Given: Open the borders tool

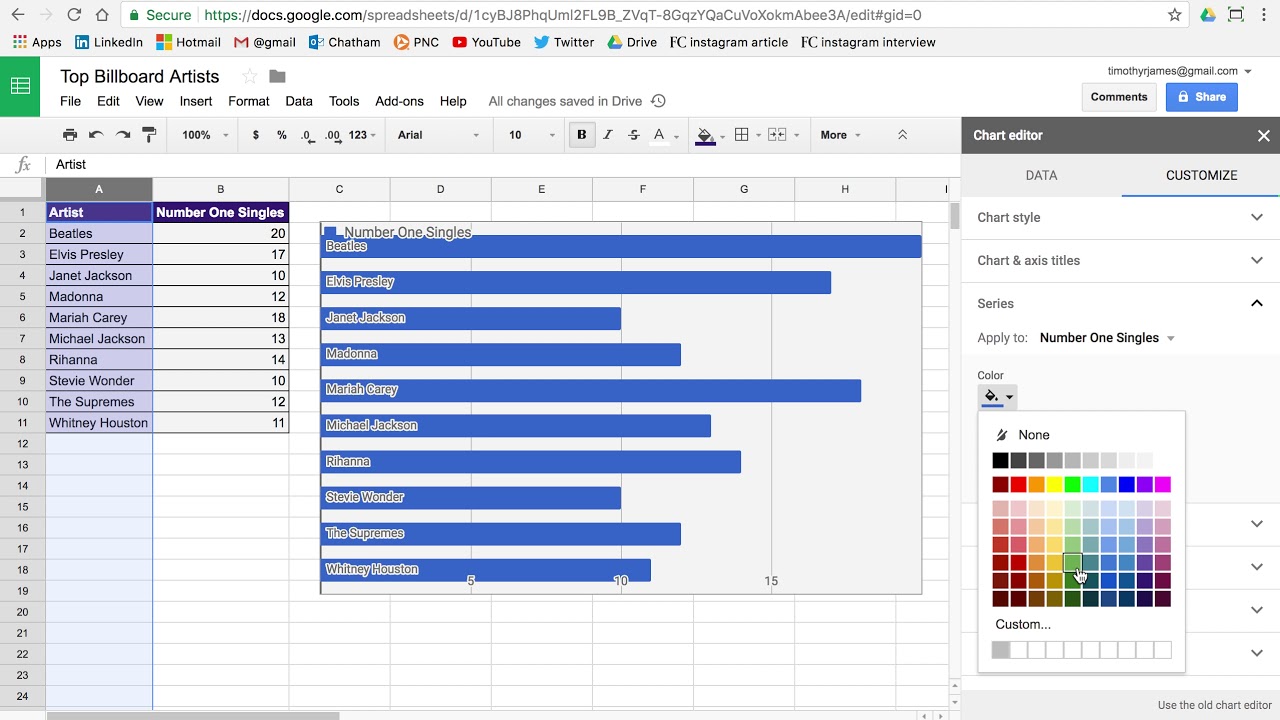Looking at the screenshot, I should pyautogui.click(x=747, y=135).
